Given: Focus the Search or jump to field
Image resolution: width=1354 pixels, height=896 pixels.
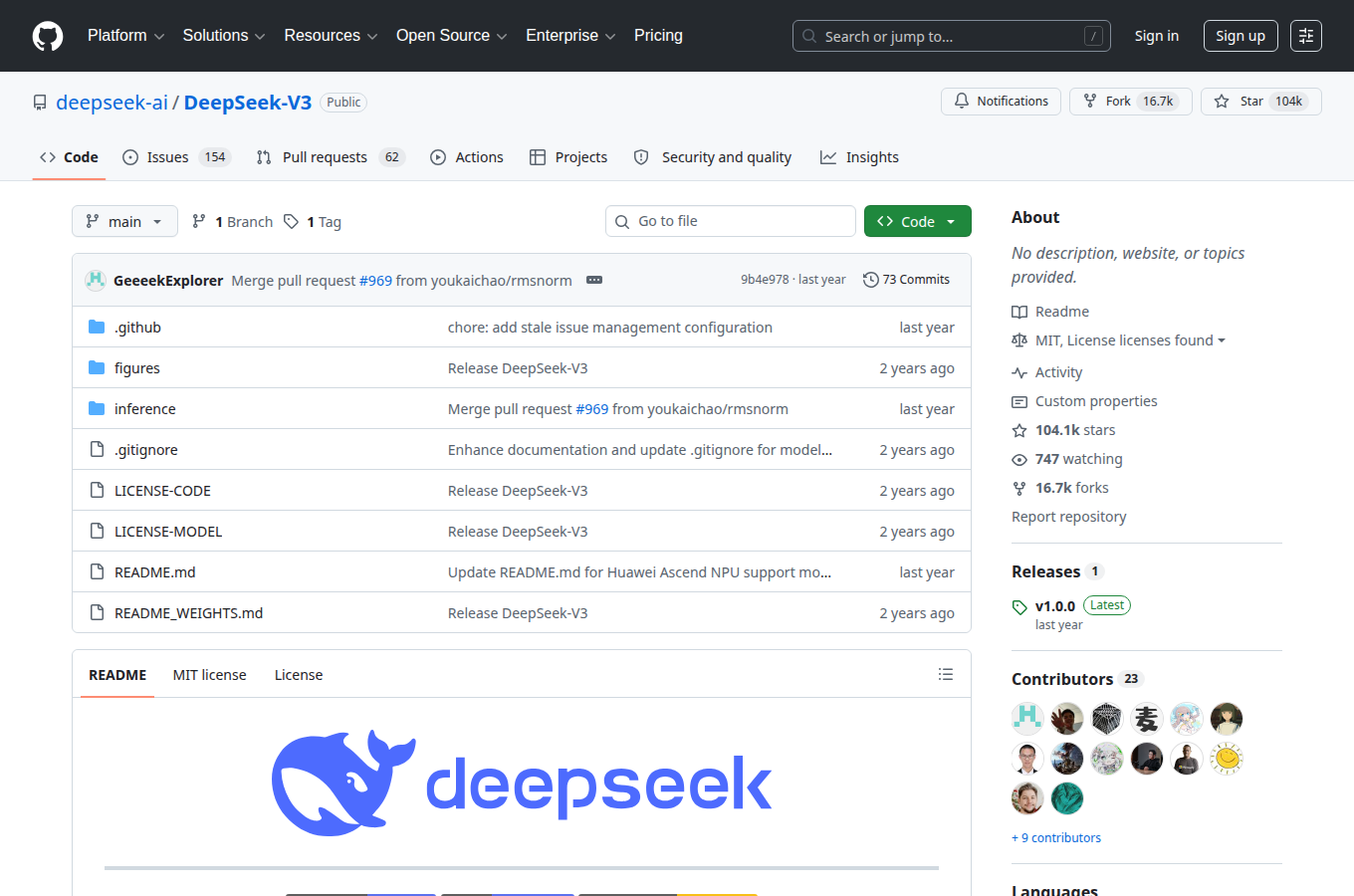Looking at the screenshot, I should pos(952,36).
